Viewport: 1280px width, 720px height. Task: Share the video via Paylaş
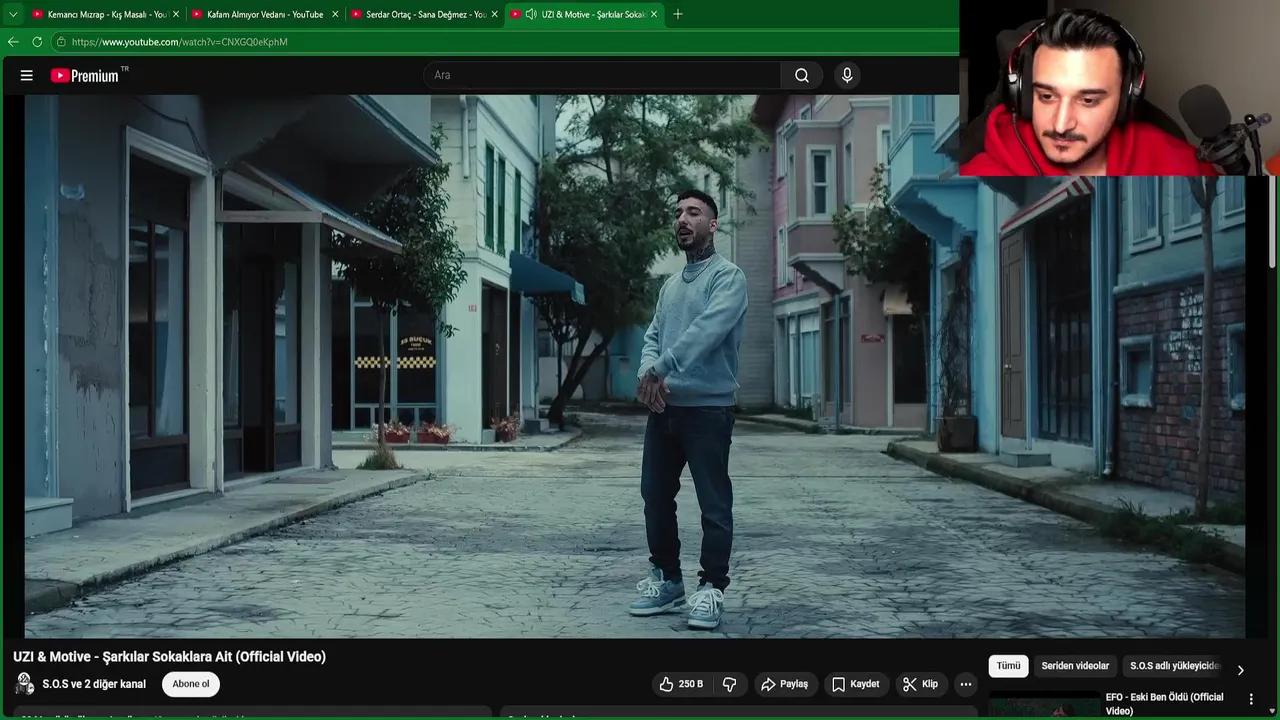pyautogui.click(x=784, y=684)
